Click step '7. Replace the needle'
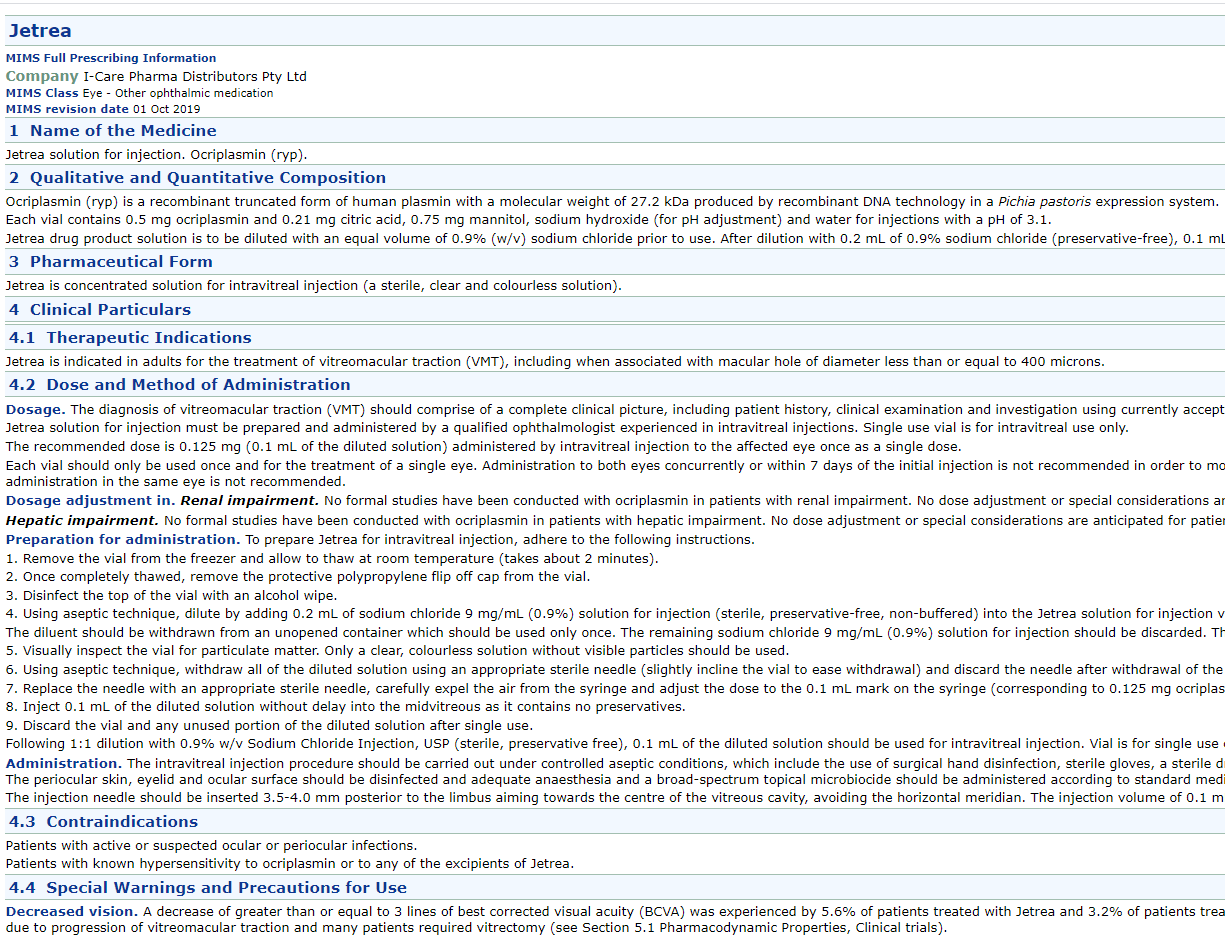Viewport: 1225px width, 935px height. pyautogui.click(x=615, y=689)
